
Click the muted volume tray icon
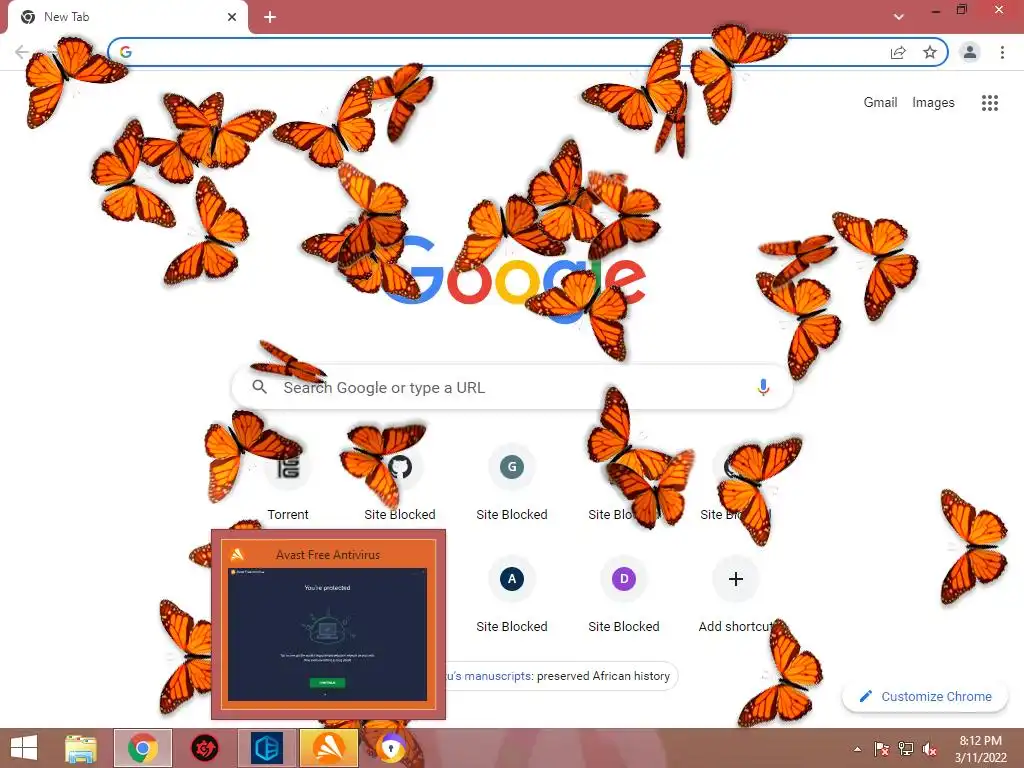pyautogui.click(x=930, y=749)
